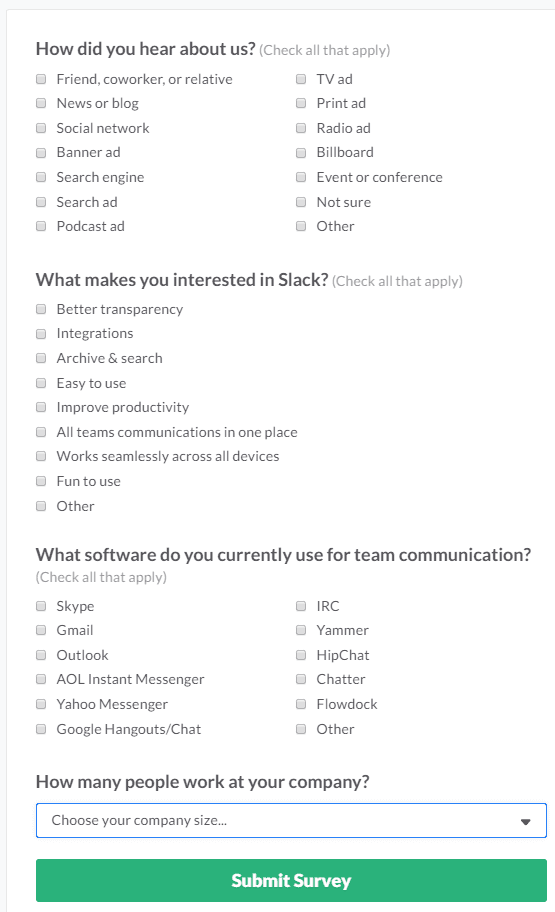Check the Skype checkbox
The width and height of the screenshot is (555, 912).
click(x=41, y=606)
